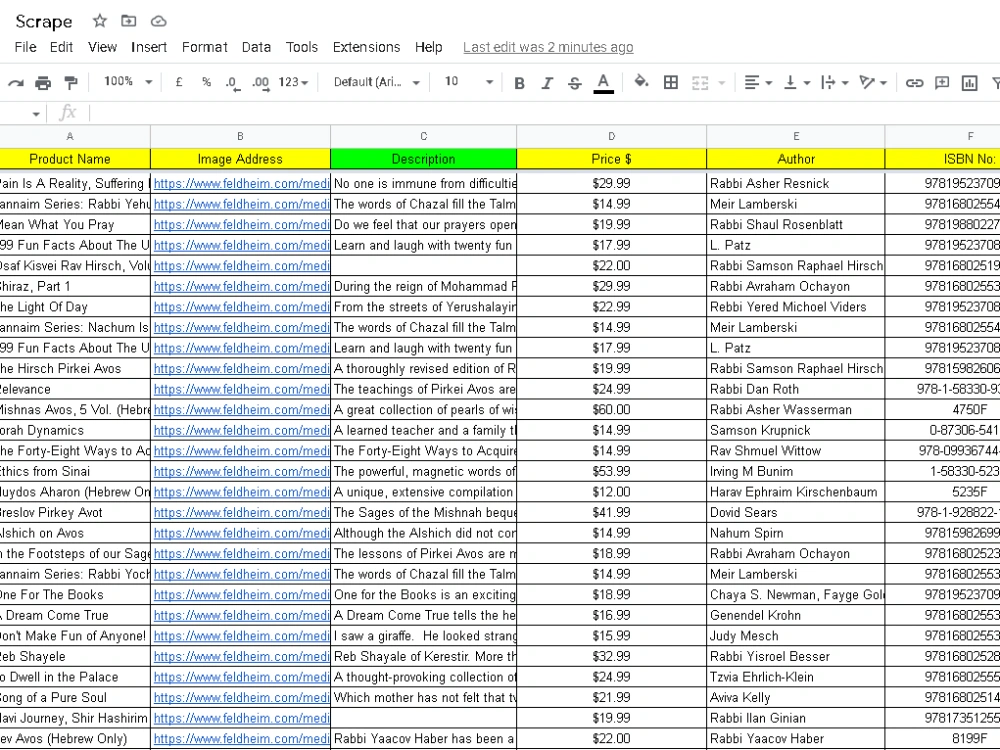Select the $60.00 price cell
The height and width of the screenshot is (750, 1000).
coord(612,409)
